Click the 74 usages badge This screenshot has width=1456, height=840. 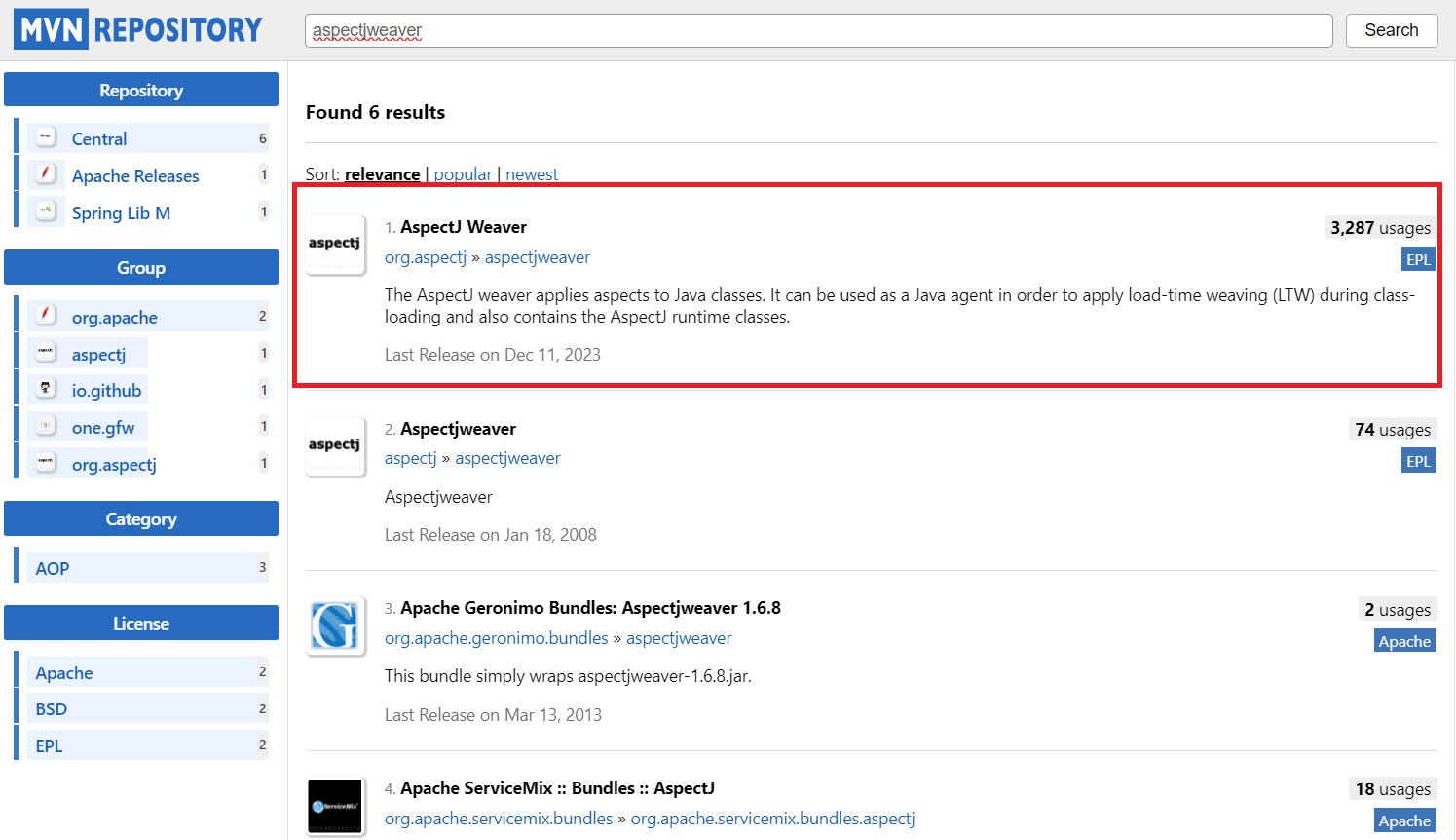[1393, 429]
